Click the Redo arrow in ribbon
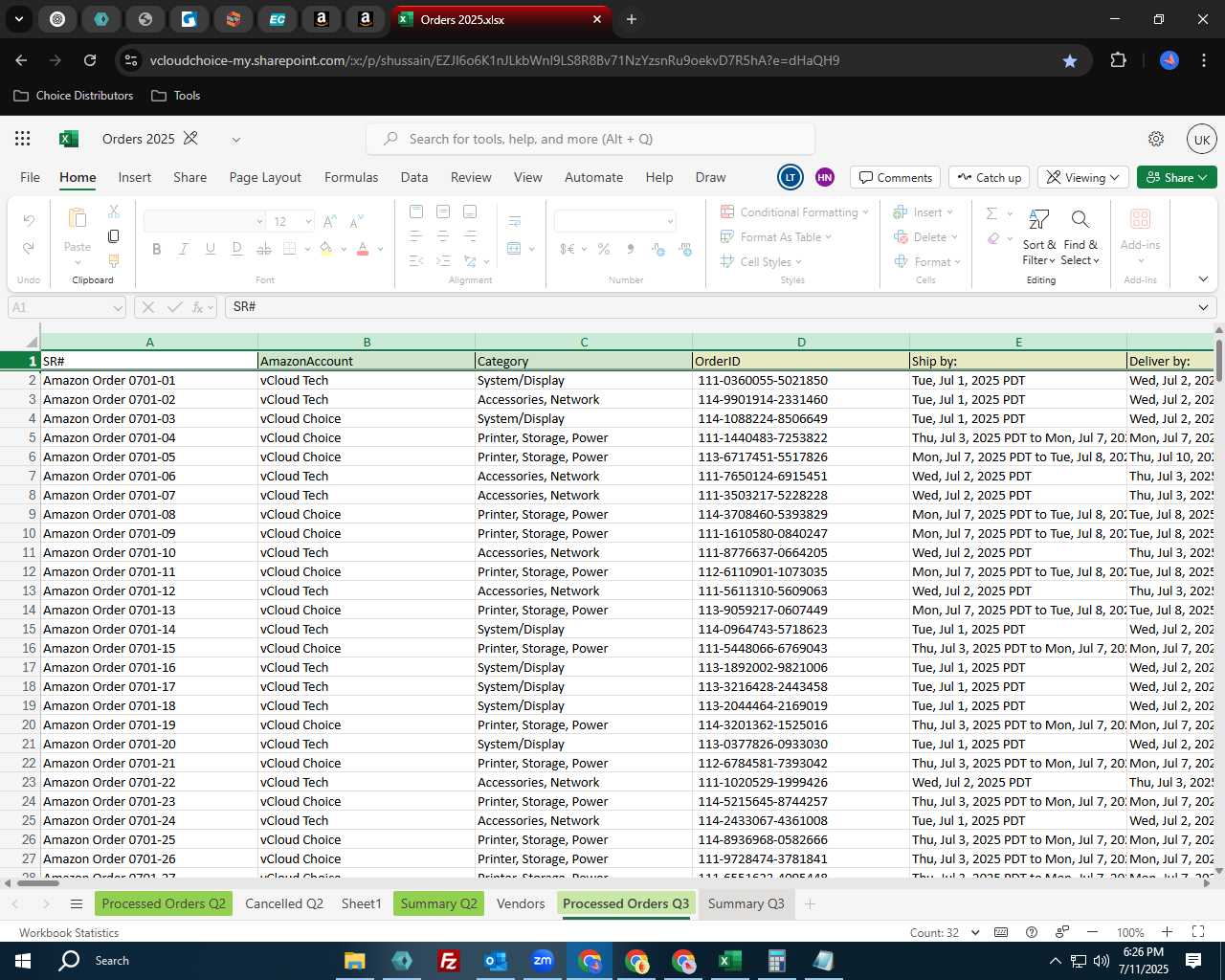 click(x=29, y=248)
